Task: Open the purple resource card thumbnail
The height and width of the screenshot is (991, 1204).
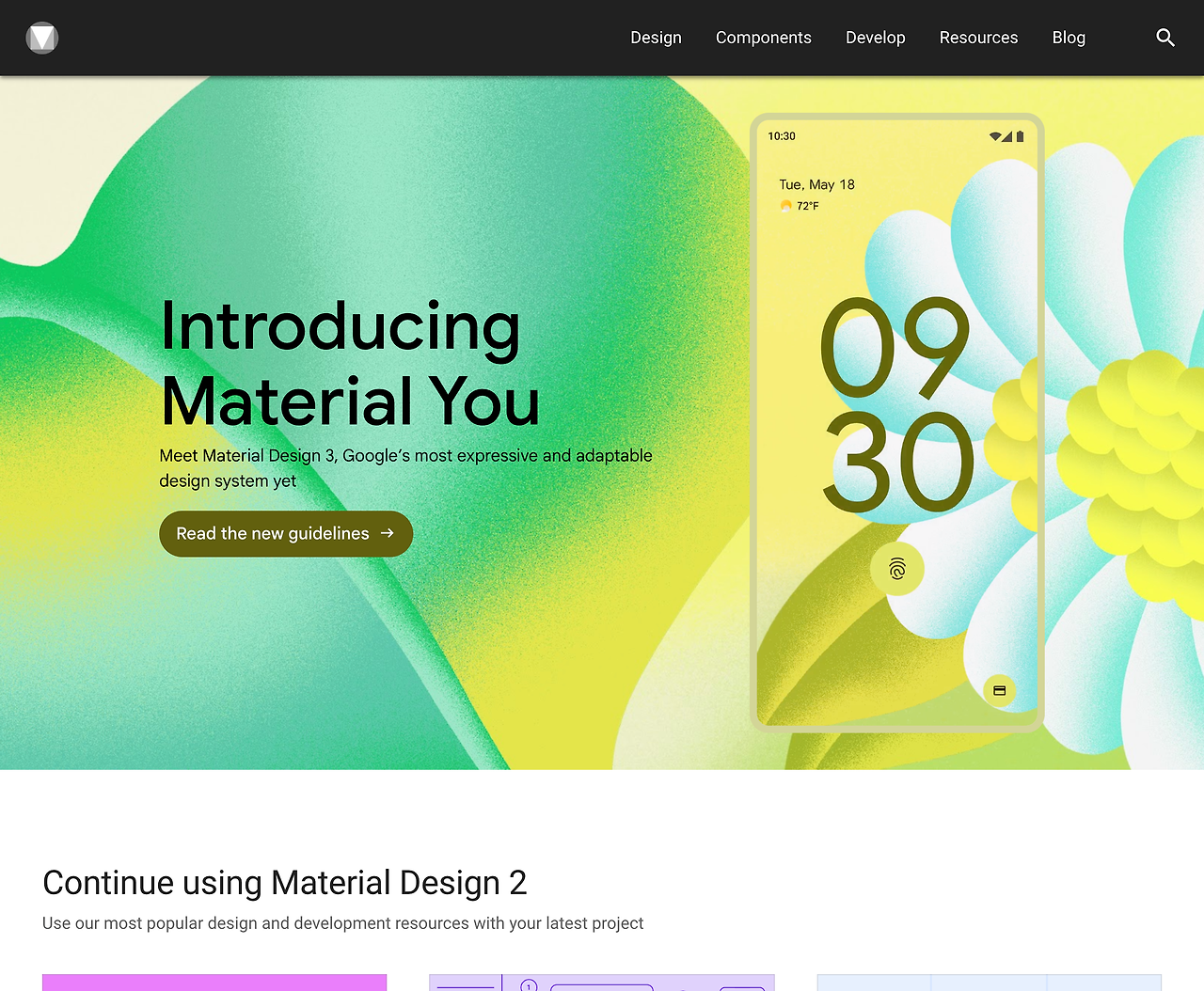Action: [x=602, y=983]
